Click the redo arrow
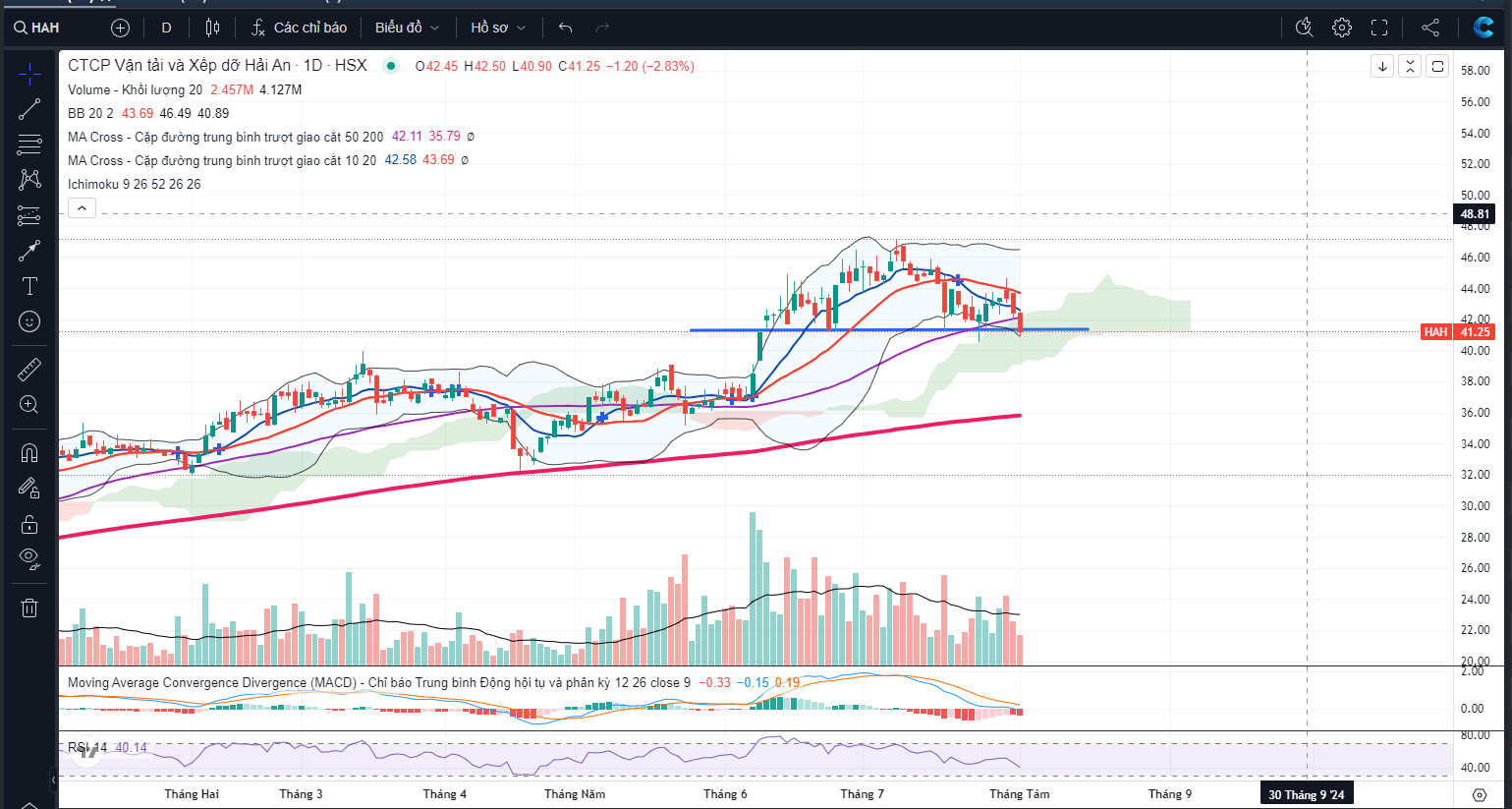Screen dimensions: 1512x809 click(602, 28)
